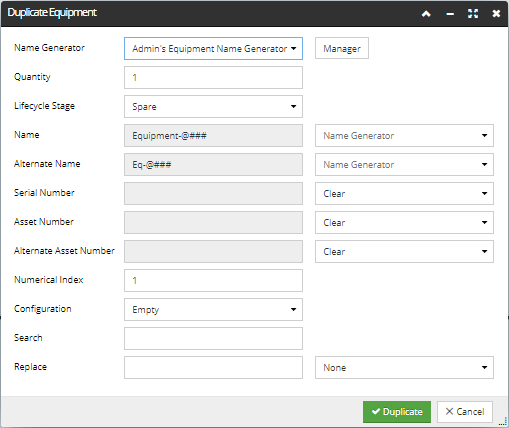Open the Name row's Name Generator dropdown
This screenshot has width=509, height=428.
click(x=404, y=136)
